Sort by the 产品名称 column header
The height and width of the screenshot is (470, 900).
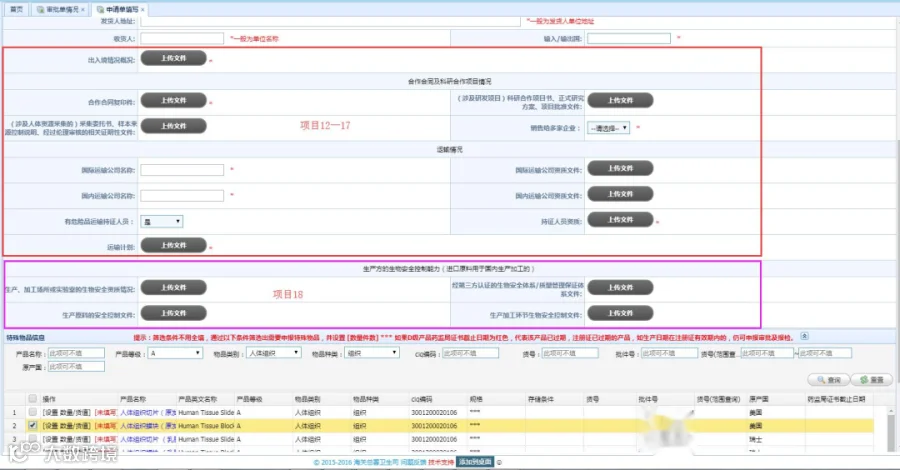tap(147, 399)
